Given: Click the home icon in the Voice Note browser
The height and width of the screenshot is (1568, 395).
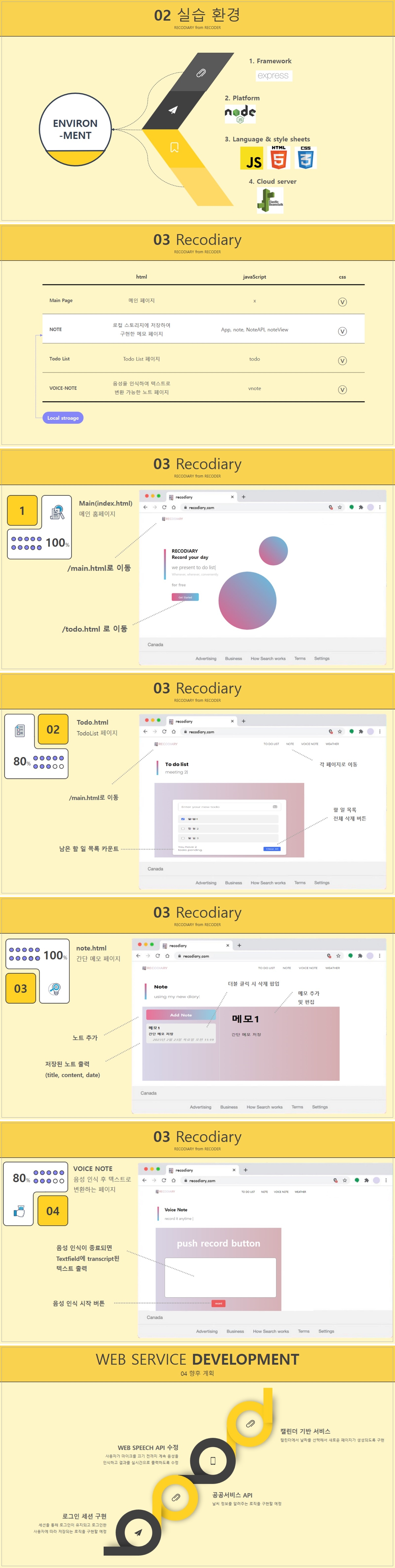Looking at the screenshot, I should point(173,1180).
